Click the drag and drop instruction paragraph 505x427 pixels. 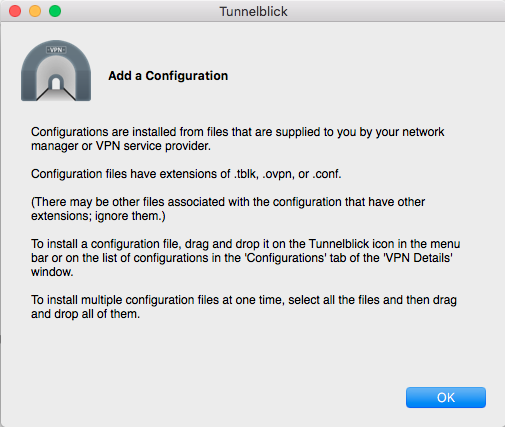click(246, 258)
